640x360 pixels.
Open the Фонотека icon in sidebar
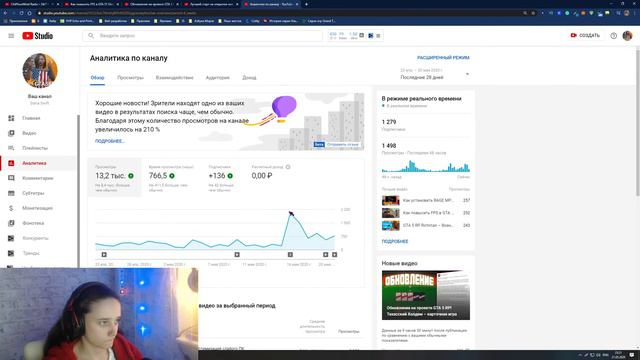click(x=11, y=223)
